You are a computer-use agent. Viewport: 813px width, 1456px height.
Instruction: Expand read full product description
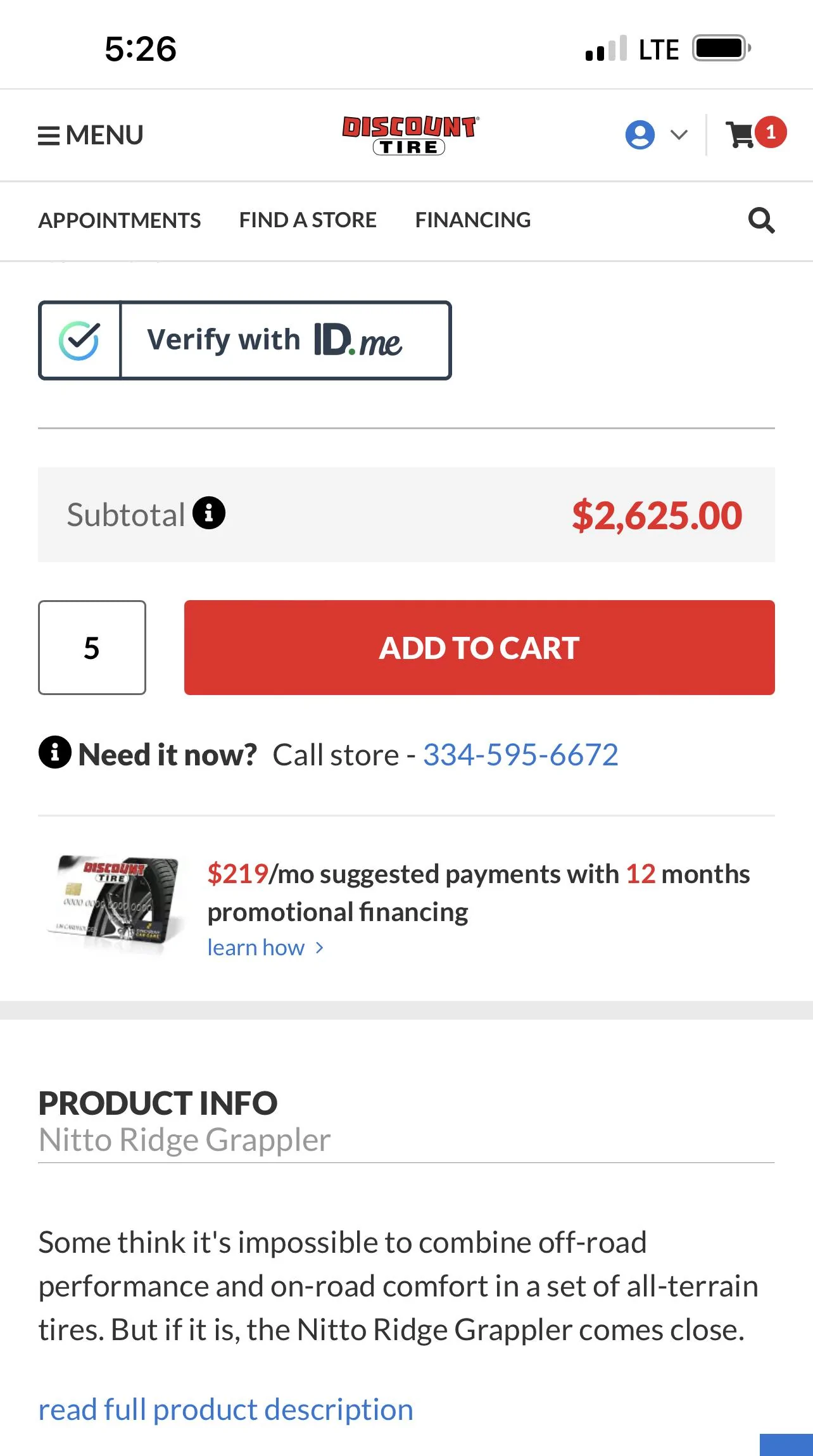coord(225,1410)
